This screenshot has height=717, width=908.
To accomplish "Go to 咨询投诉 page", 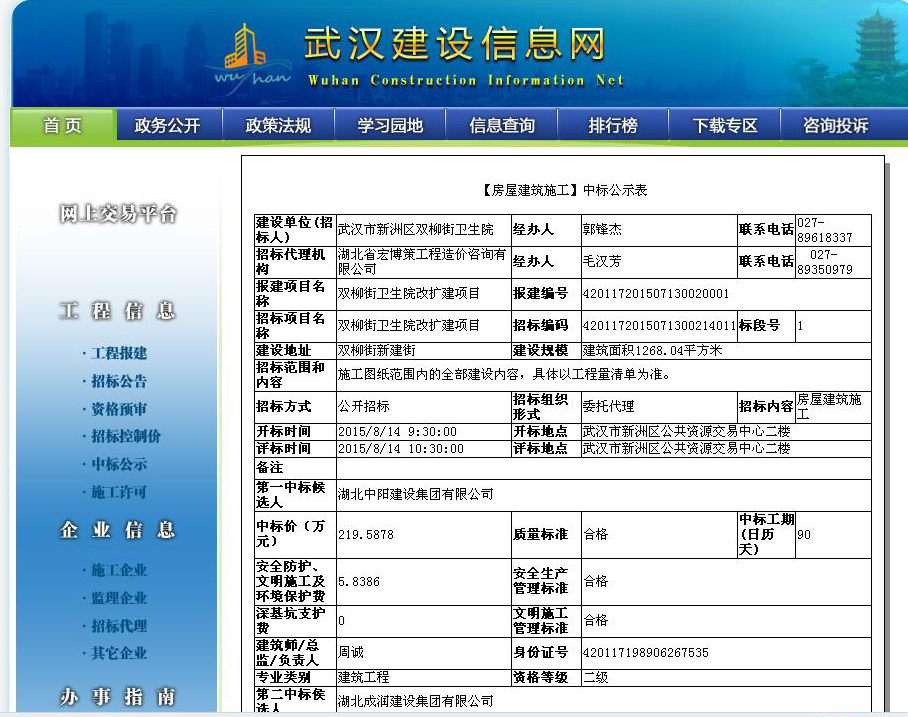I will tap(836, 126).
